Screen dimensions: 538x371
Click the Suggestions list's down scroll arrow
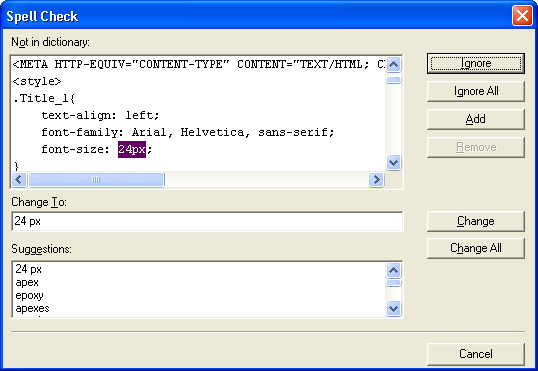pyautogui.click(x=393, y=309)
